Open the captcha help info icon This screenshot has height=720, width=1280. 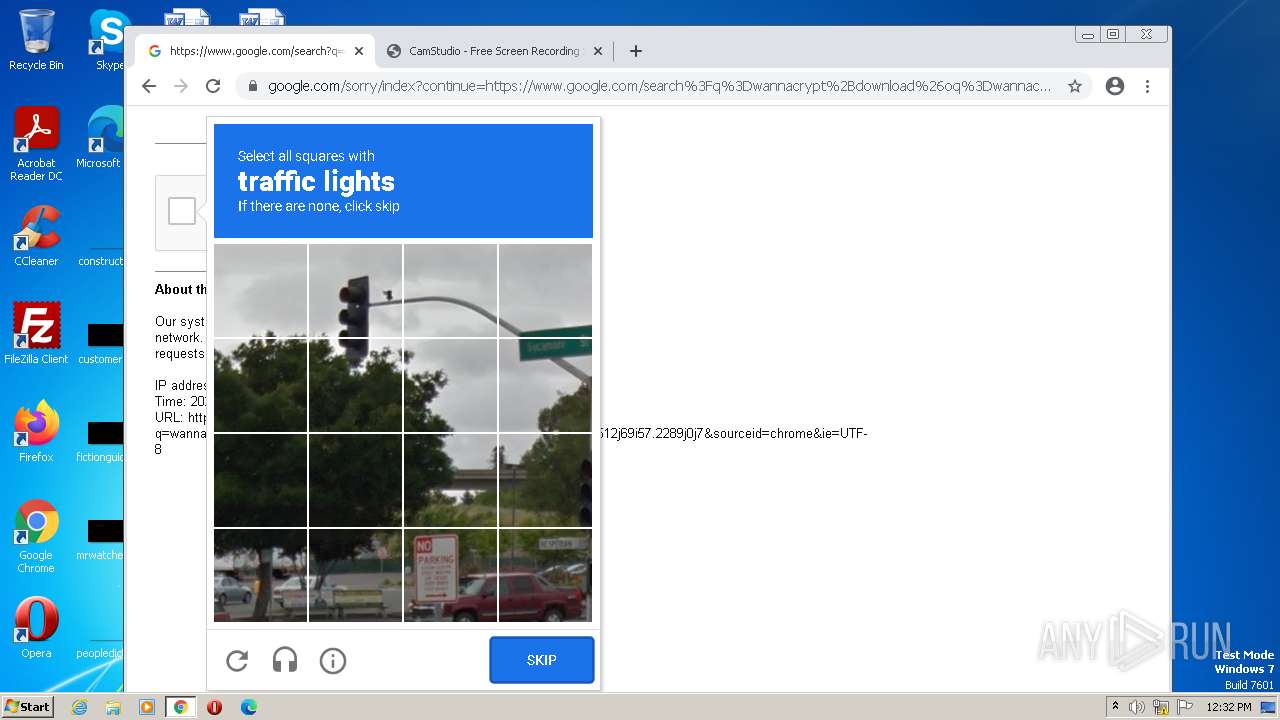[333, 660]
